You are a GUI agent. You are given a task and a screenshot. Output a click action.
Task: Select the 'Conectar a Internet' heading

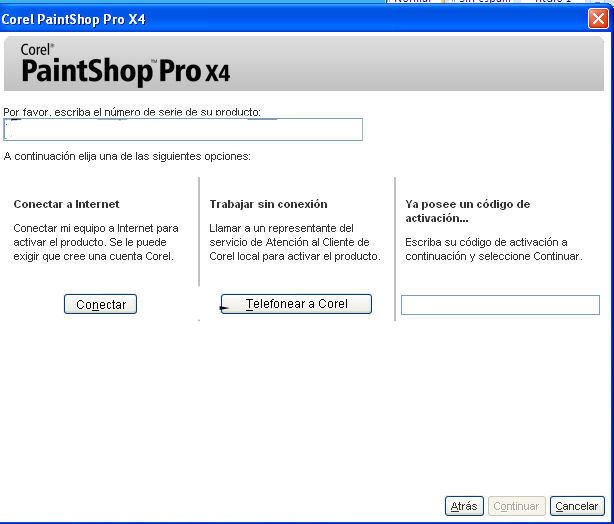coord(67,204)
